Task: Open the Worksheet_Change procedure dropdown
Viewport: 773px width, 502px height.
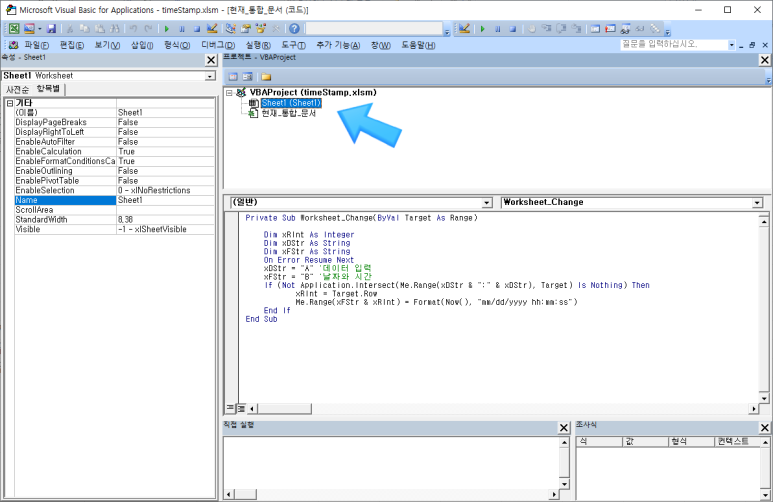Action: click(x=757, y=203)
